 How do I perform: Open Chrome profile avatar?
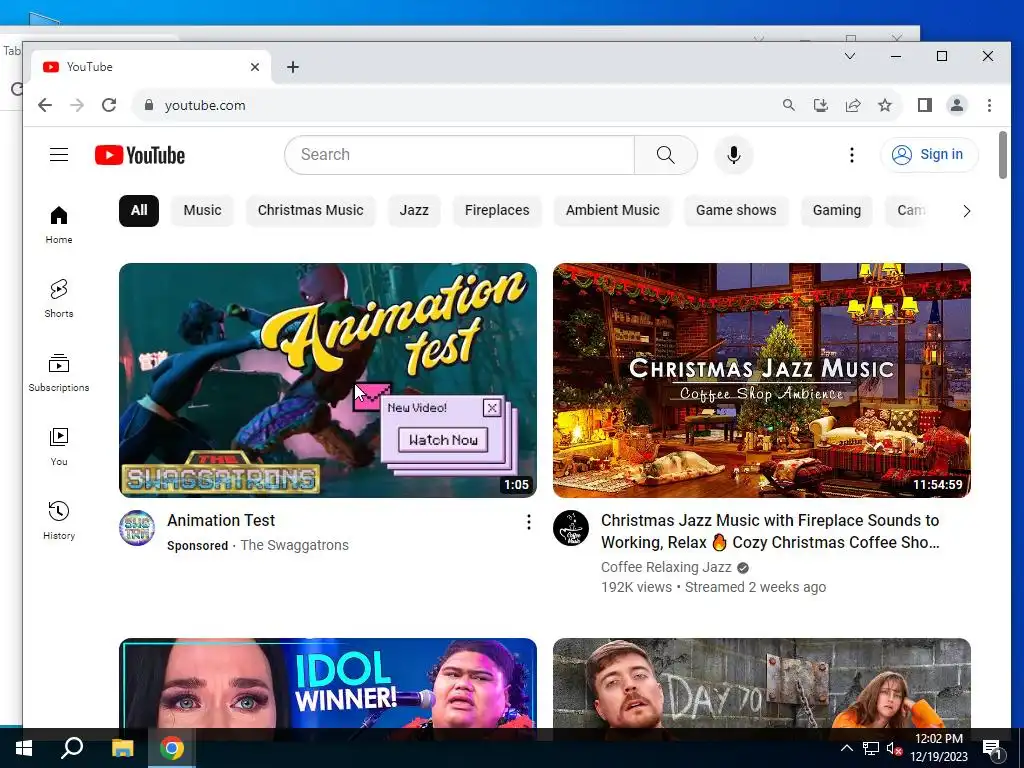[957, 105]
